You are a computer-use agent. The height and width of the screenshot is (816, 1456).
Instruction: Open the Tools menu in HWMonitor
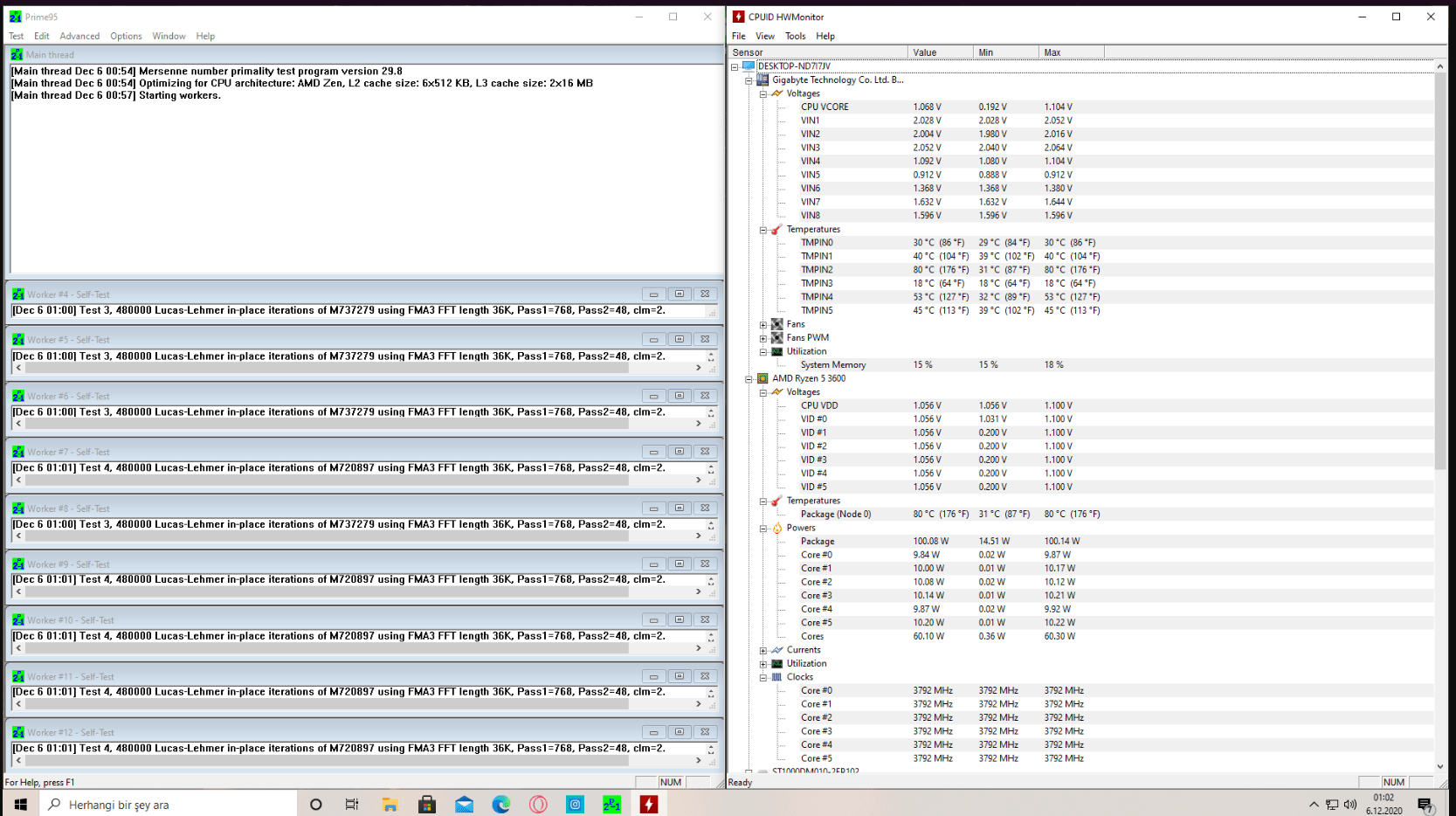(x=795, y=36)
